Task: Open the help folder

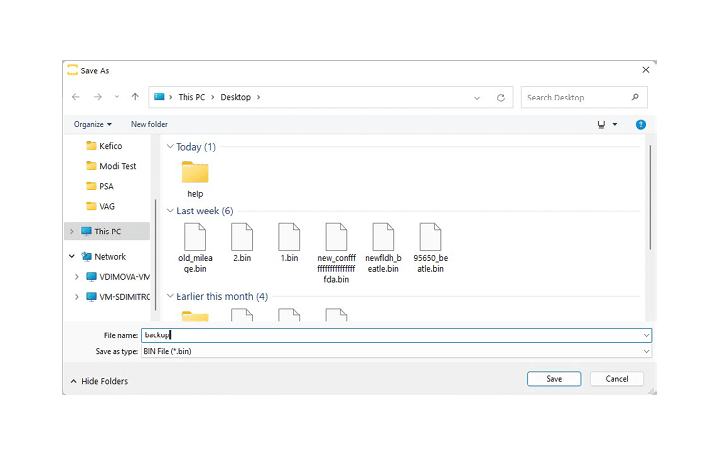Action: point(195,177)
